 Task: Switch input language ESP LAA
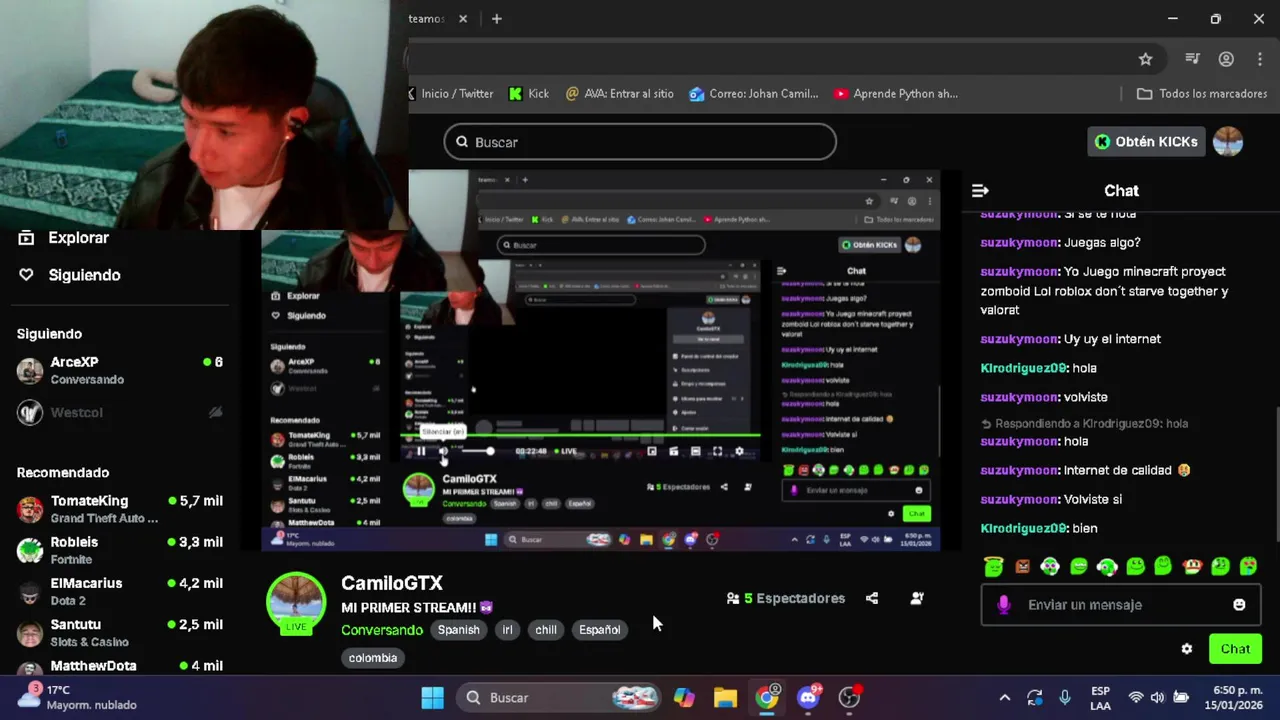1100,698
